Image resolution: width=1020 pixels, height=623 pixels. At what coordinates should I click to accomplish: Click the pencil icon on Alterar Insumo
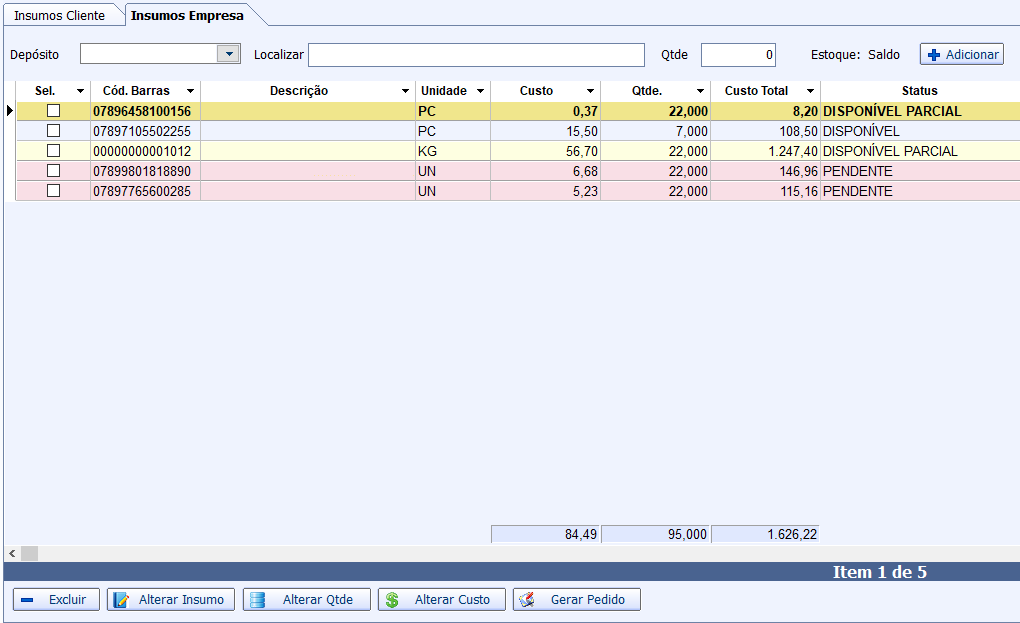click(x=122, y=600)
